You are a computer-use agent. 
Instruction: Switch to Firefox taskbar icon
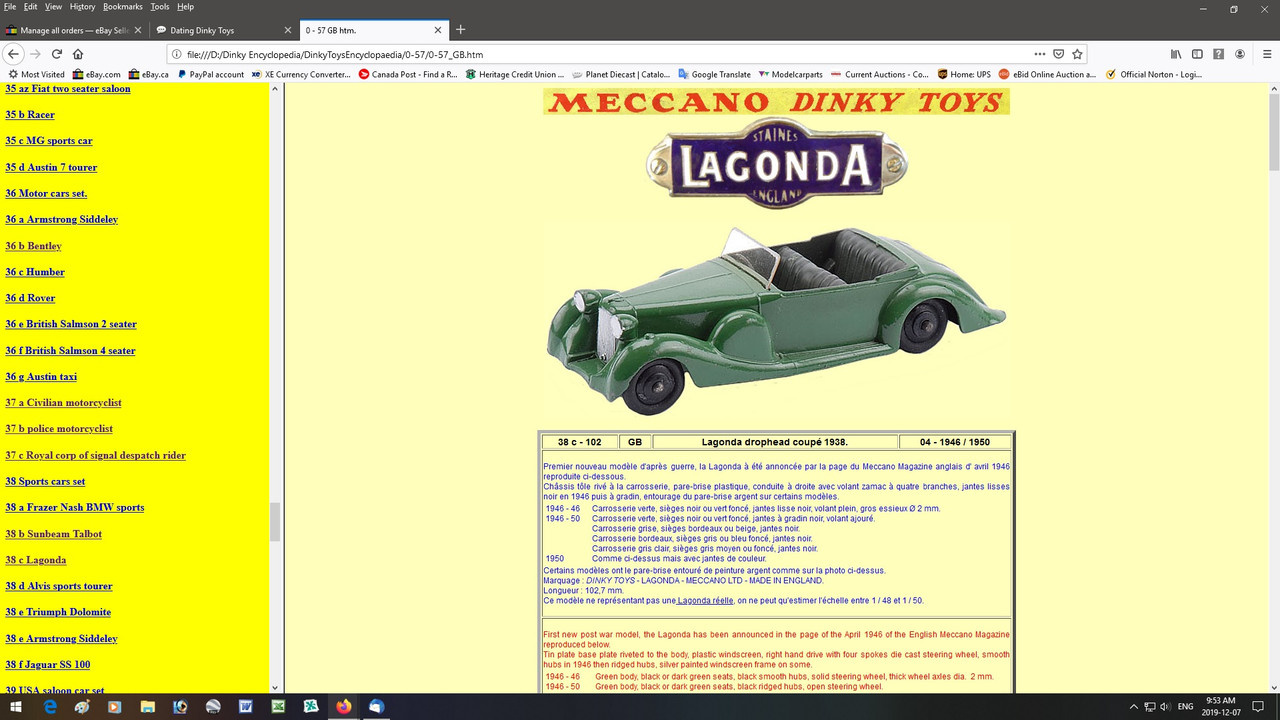(343, 707)
